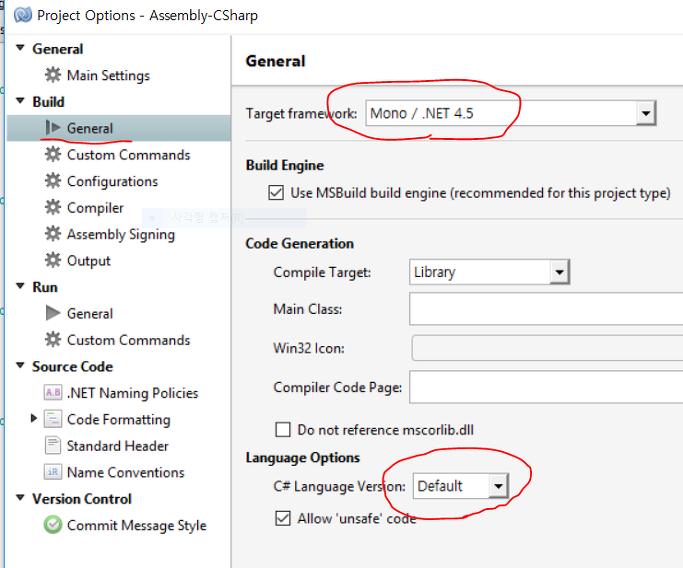Collapse the Source Code tree section
683x568 pixels.
20,365
